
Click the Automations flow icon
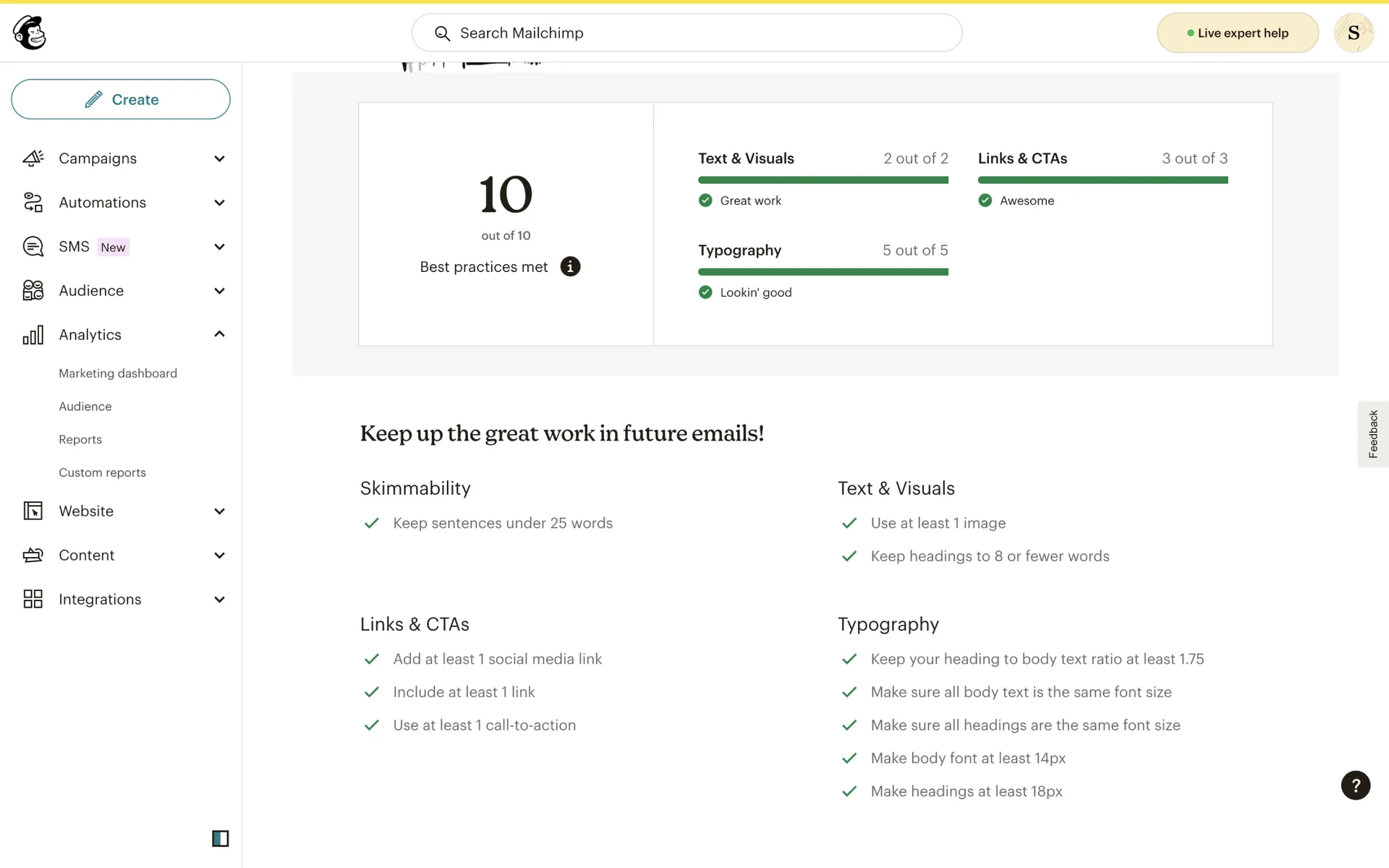tap(33, 203)
